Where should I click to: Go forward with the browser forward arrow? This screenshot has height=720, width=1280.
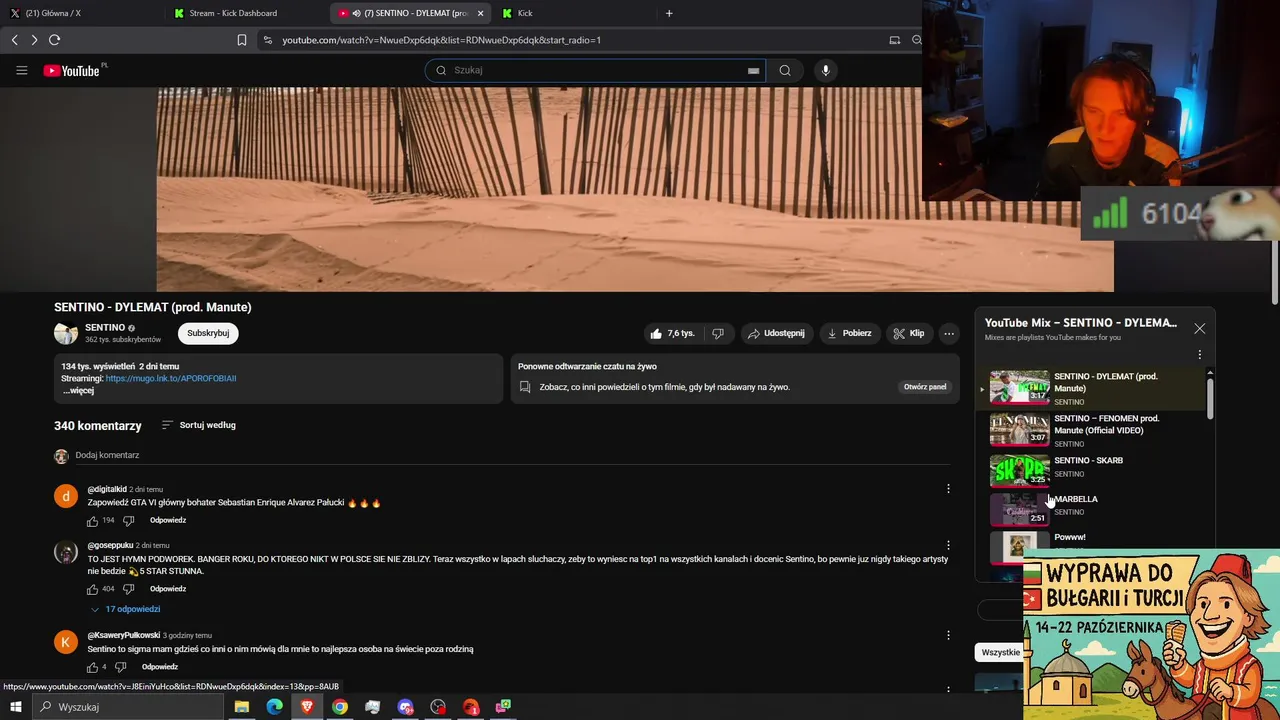tap(34, 40)
